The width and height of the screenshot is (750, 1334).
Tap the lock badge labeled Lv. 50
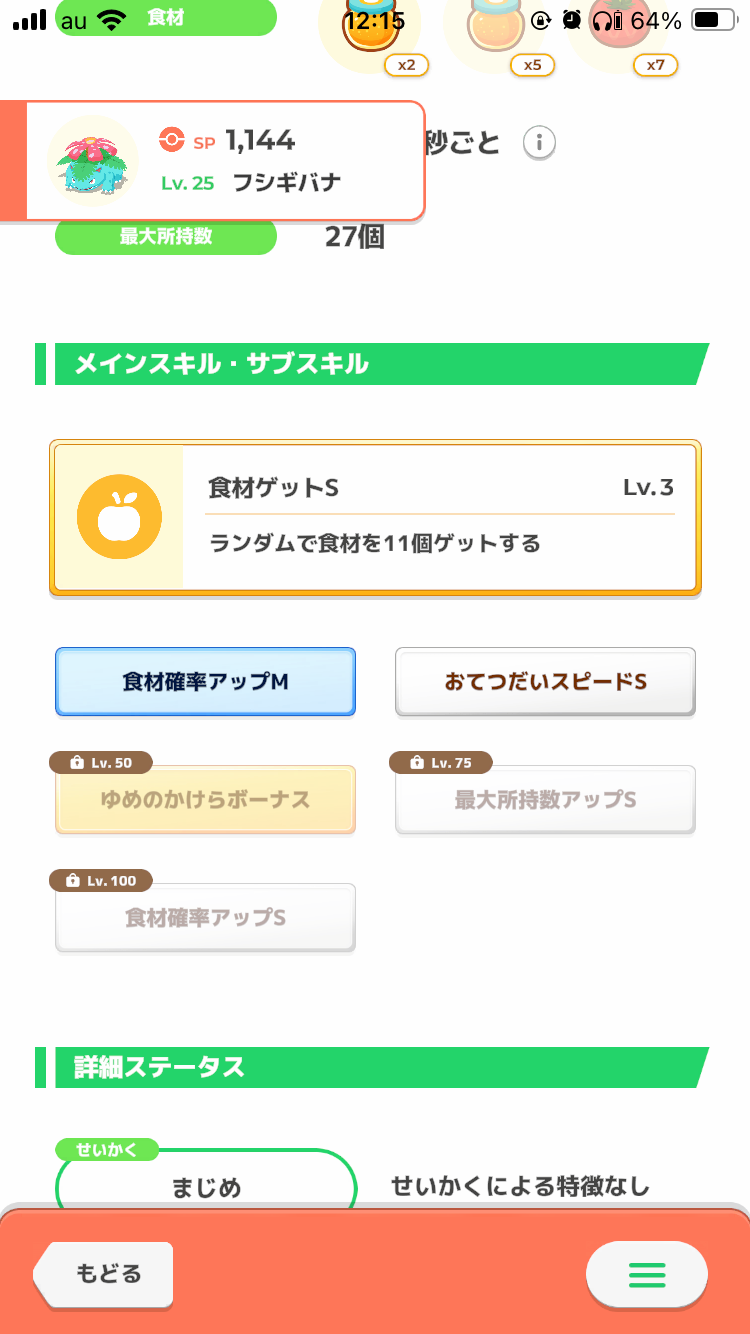(101, 762)
